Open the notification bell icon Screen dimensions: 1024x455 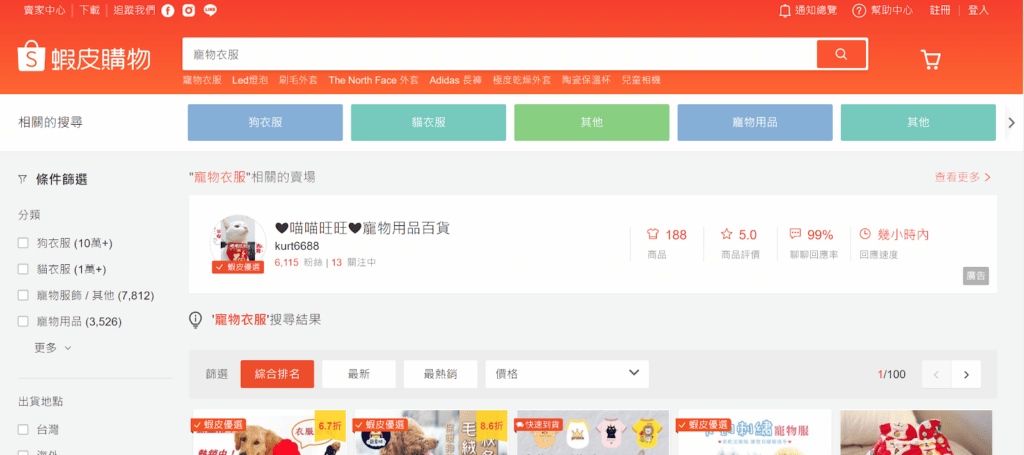coord(785,11)
